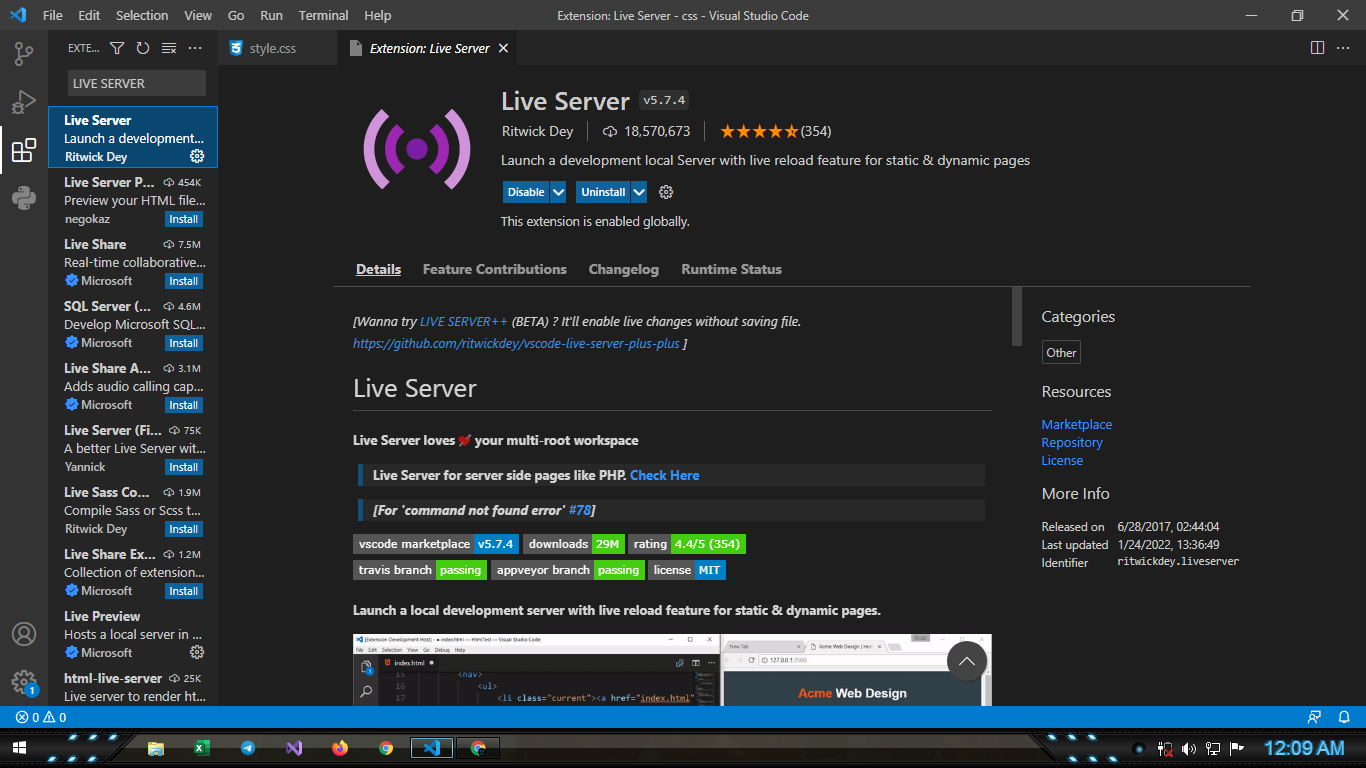Click the gear next to Uninstall button
The image size is (1366, 768).
[x=666, y=192]
